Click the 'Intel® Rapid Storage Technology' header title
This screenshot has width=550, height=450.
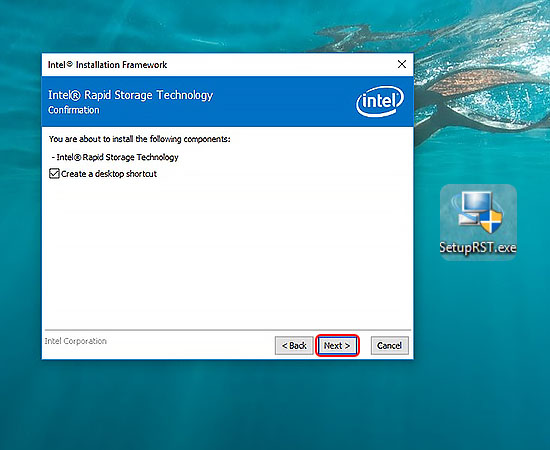click(130, 95)
